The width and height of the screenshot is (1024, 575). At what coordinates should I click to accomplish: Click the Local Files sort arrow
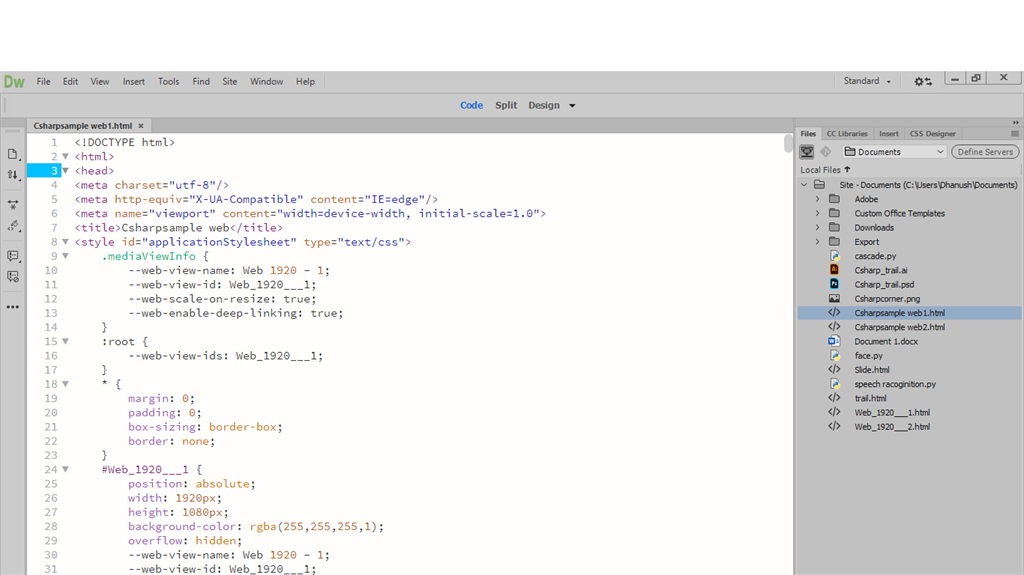(848, 169)
